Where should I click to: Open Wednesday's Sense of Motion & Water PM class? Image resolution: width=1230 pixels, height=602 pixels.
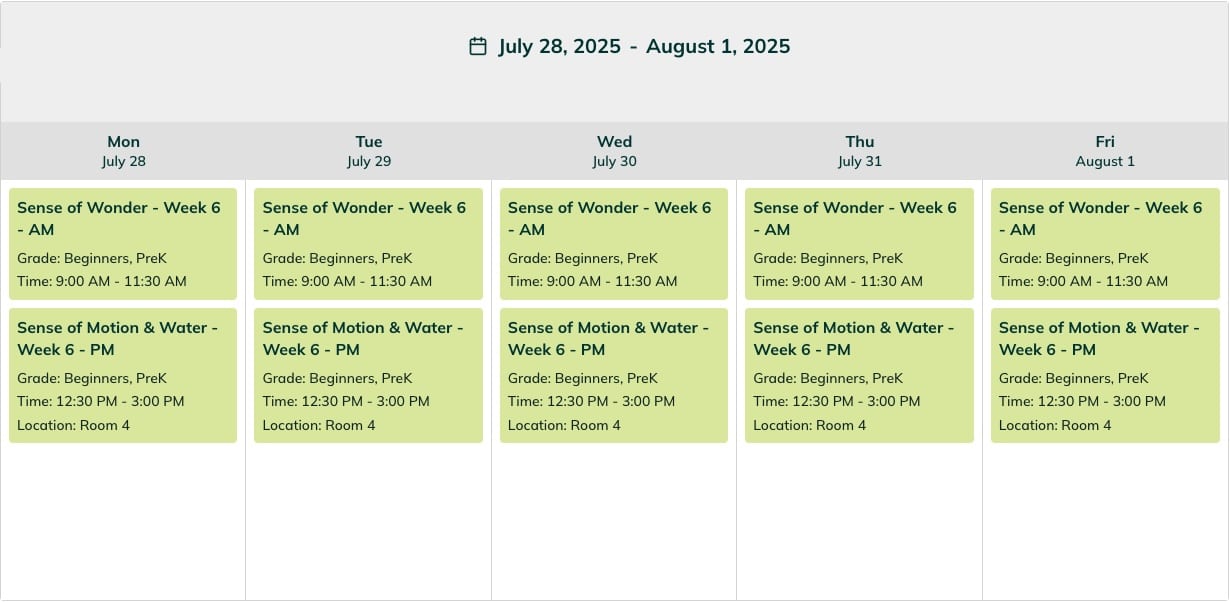click(614, 376)
